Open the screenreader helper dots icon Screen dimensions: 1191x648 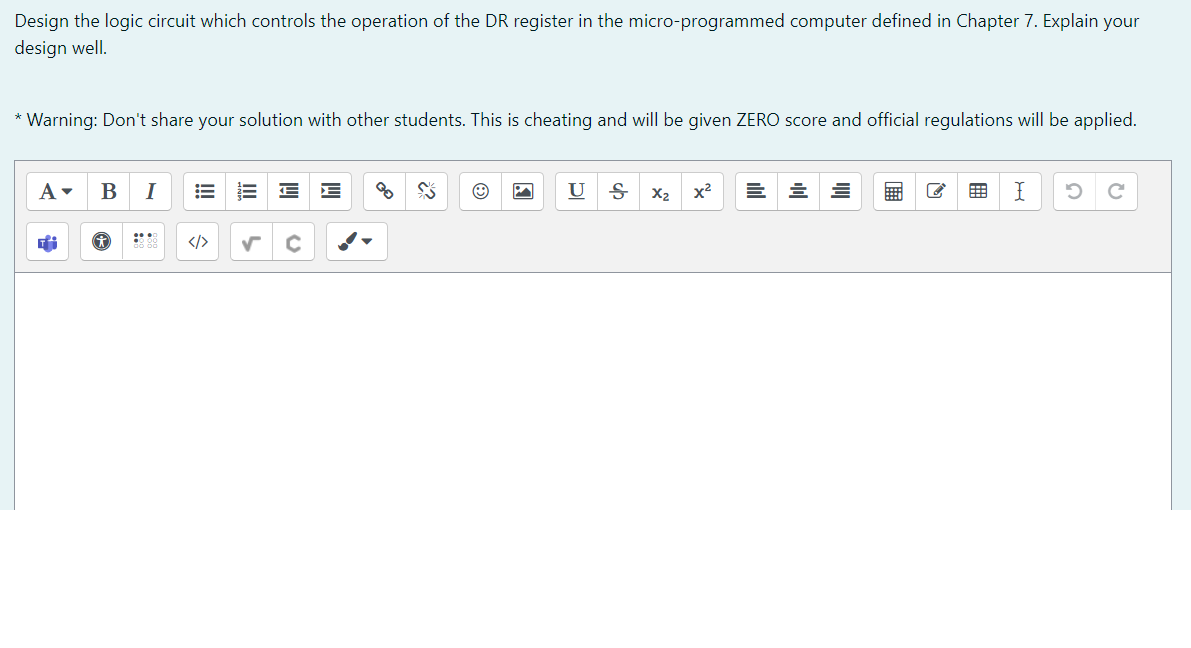point(144,242)
